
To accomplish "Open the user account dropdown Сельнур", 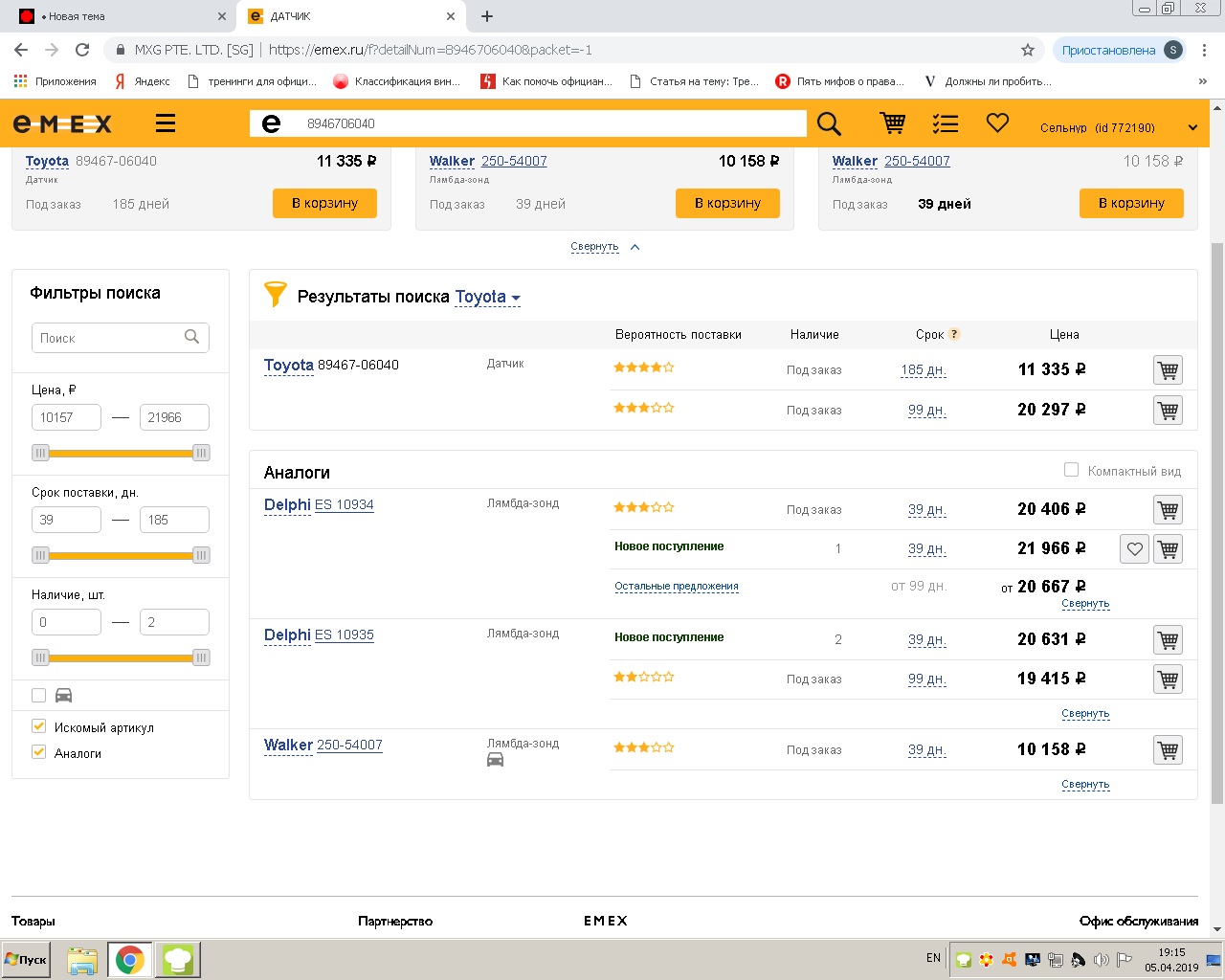I will [1118, 127].
